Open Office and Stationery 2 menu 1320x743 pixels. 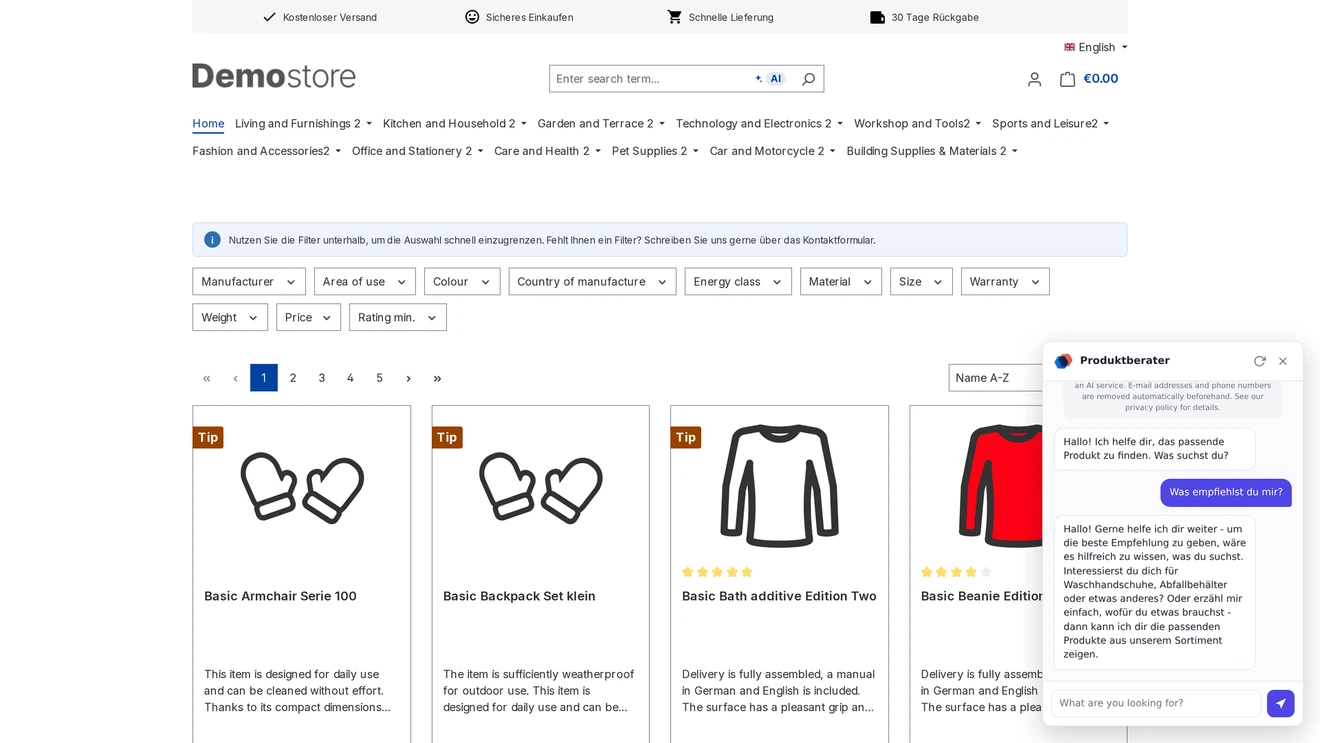click(417, 151)
